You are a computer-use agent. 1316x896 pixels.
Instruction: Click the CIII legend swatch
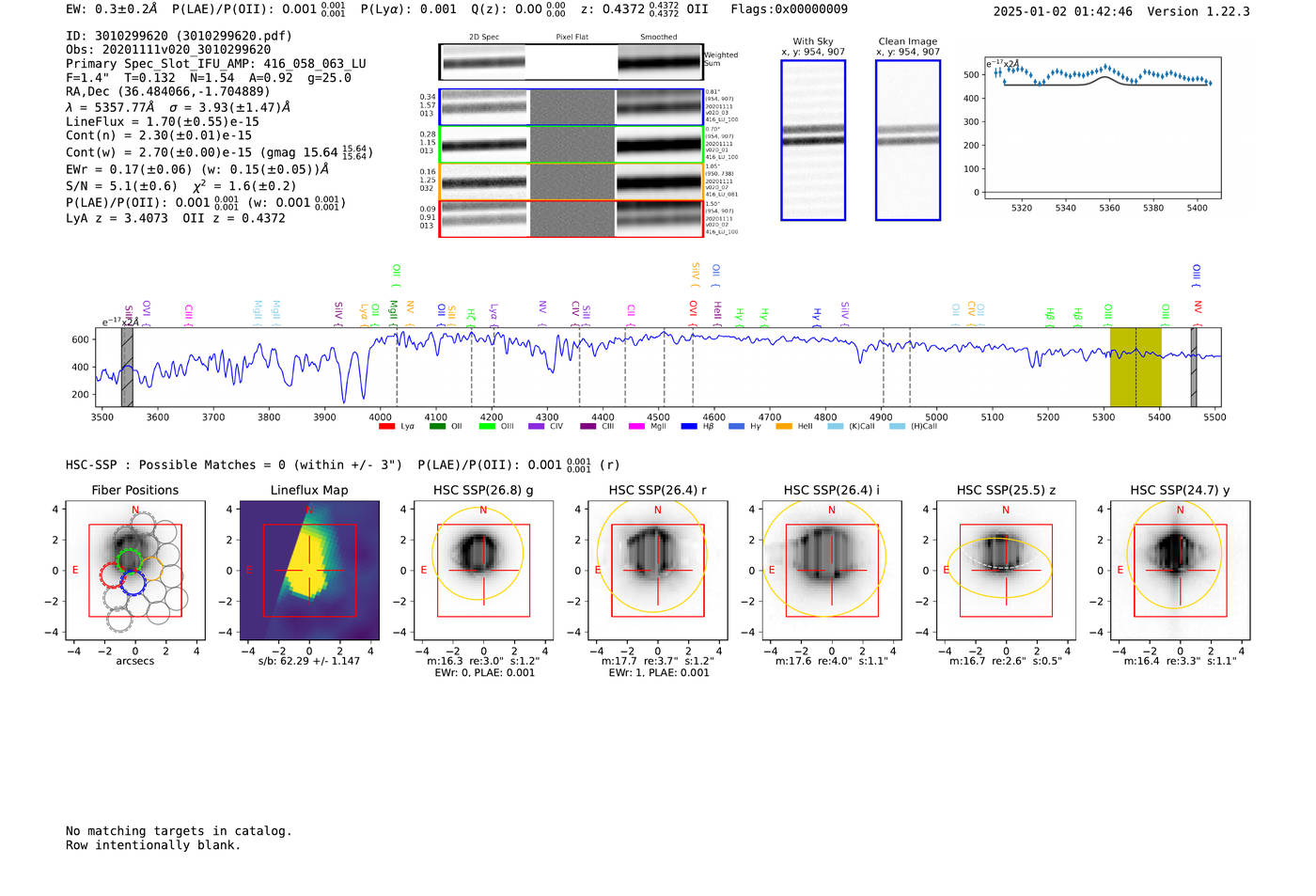[588, 427]
